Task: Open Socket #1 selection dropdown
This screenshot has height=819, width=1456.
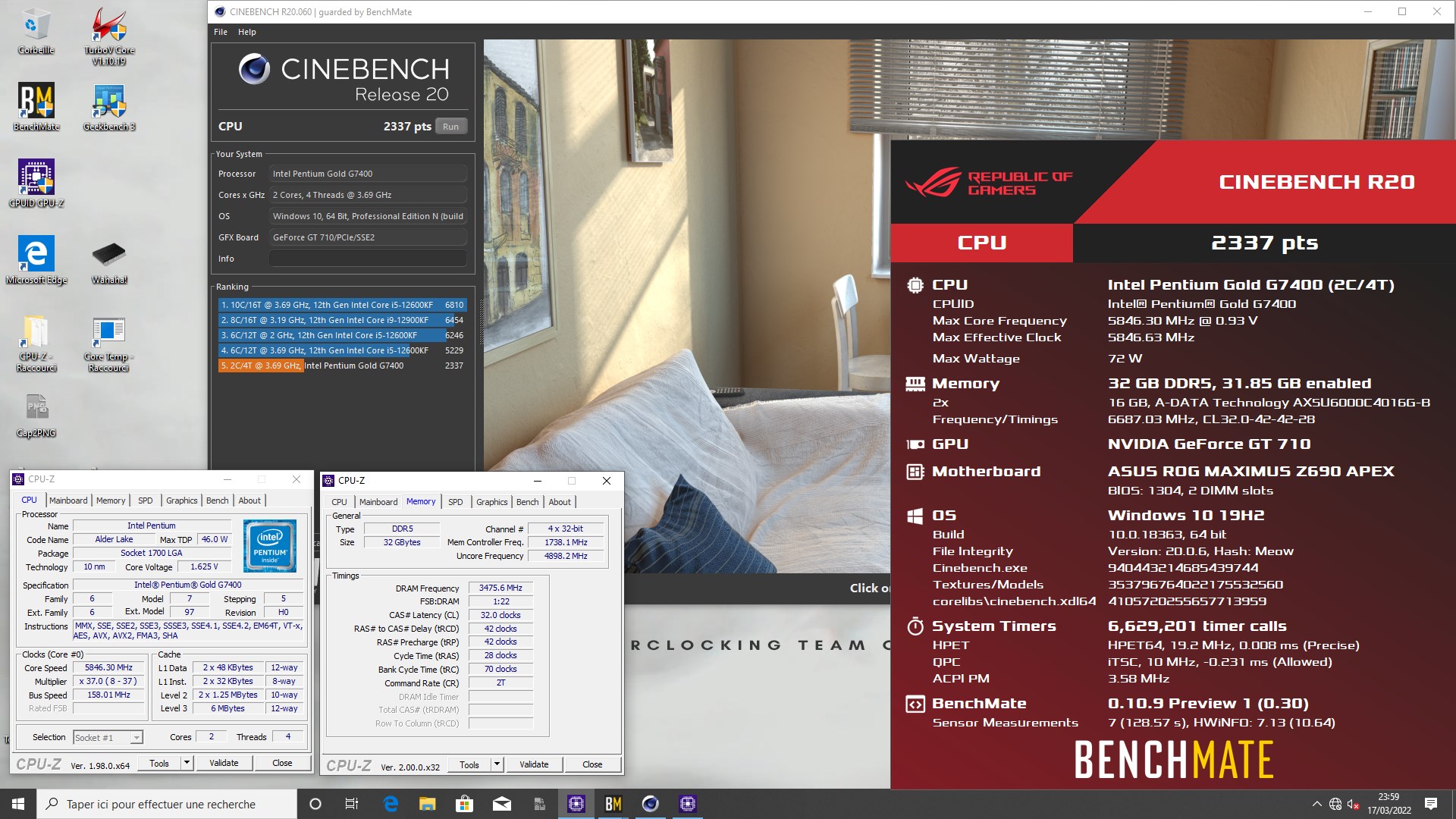Action: click(108, 737)
